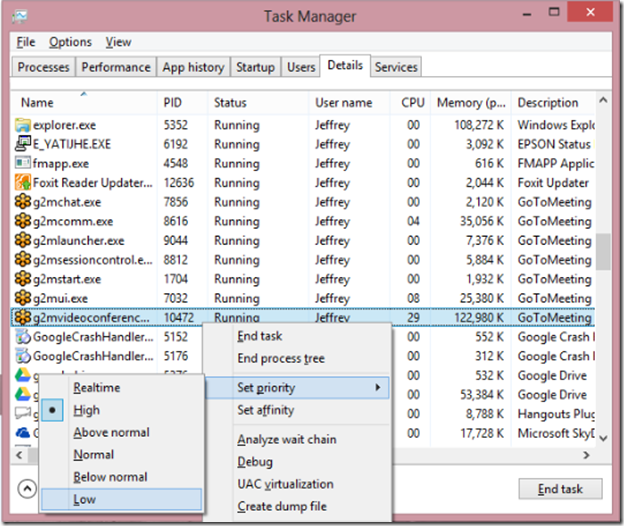Click the fmapp.exe process icon
This screenshot has width=624, height=526.
click(23, 163)
